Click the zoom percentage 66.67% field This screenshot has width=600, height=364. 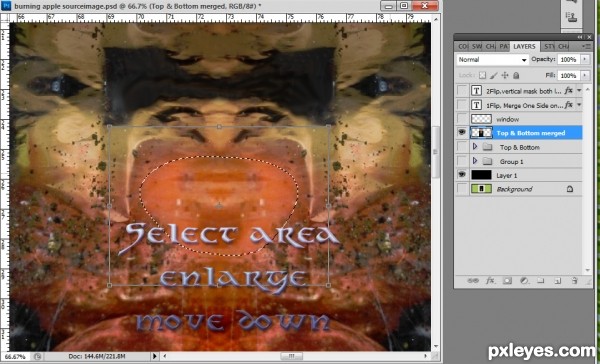tap(15, 356)
